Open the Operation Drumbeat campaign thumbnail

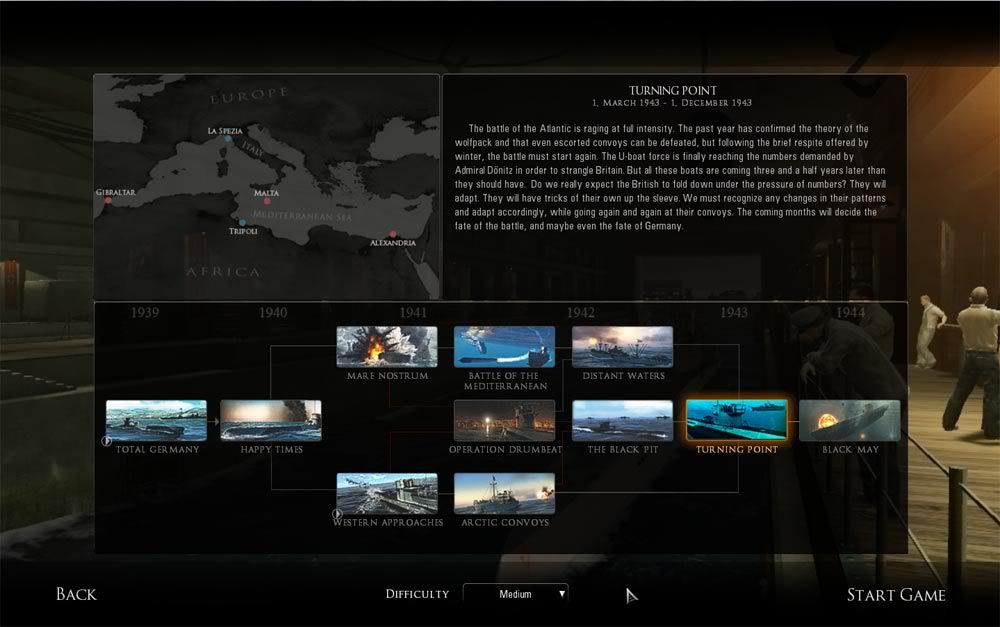504,420
